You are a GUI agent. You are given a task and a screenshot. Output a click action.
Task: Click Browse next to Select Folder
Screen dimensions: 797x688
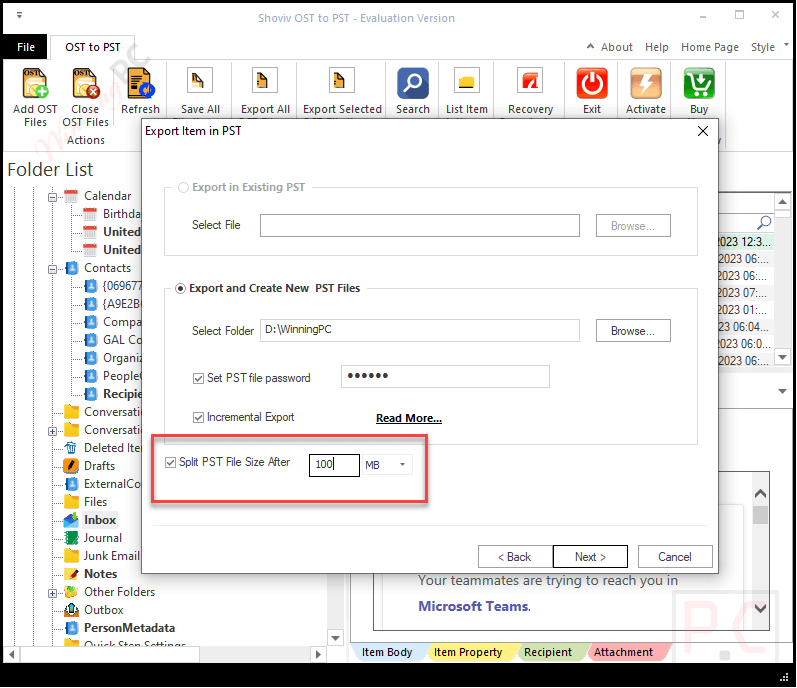point(633,331)
